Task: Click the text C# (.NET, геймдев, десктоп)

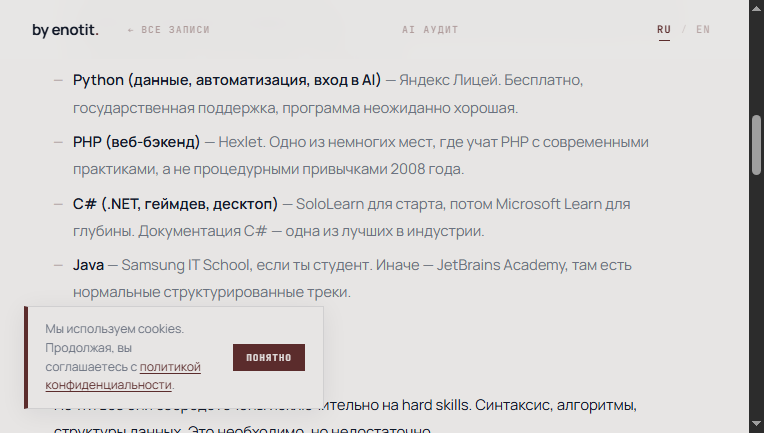Action: pos(175,204)
